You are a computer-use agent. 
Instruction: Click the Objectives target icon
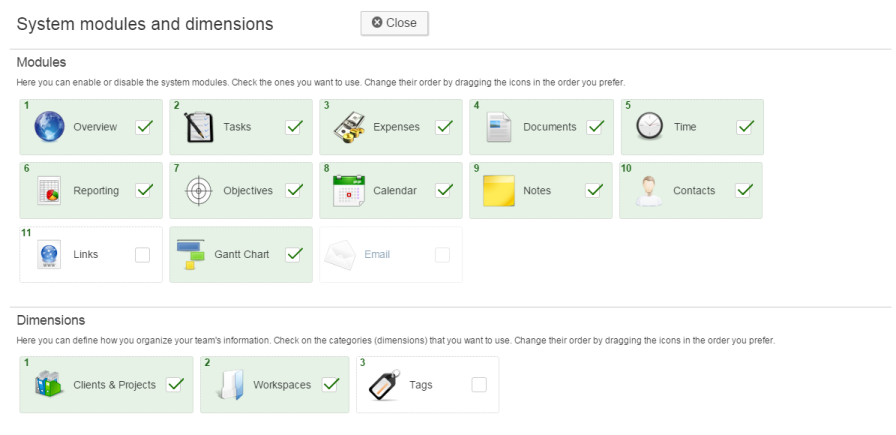pyautogui.click(x=199, y=191)
